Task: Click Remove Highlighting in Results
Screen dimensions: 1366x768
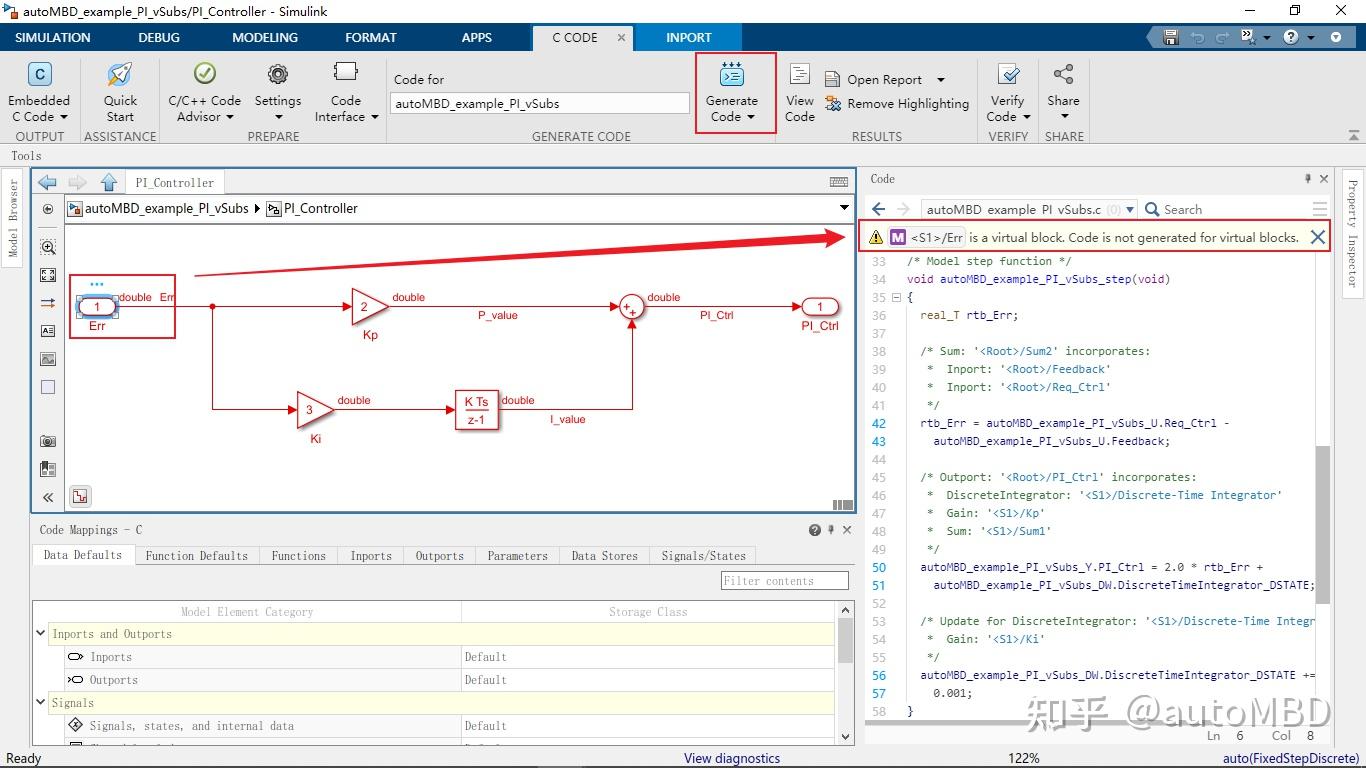Action: coord(898,104)
